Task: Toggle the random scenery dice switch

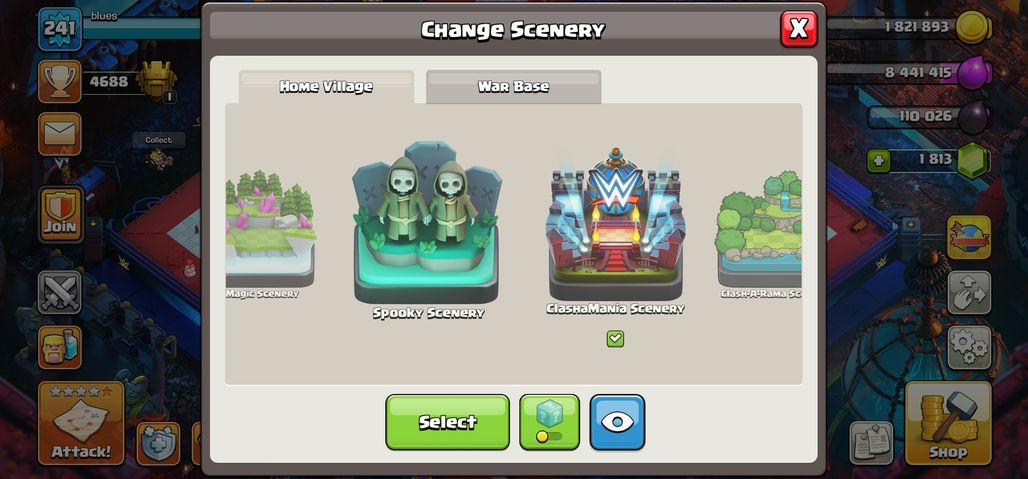Action: (x=549, y=422)
